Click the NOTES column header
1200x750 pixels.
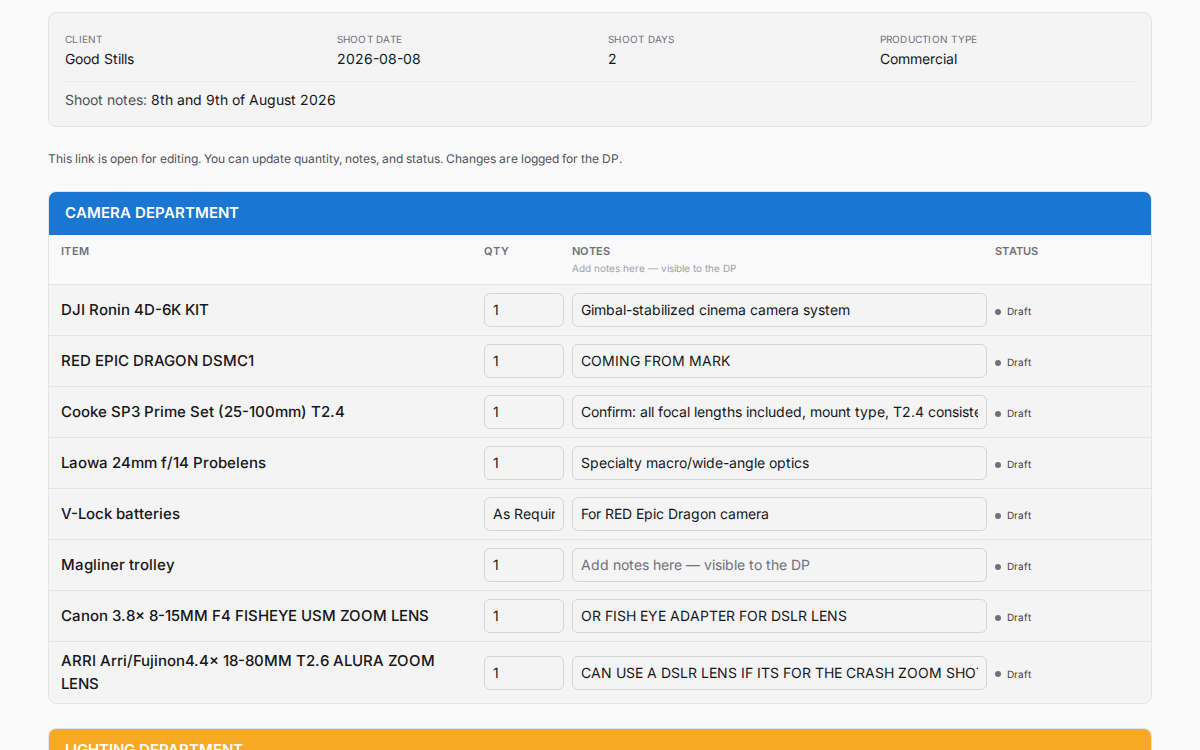coord(591,251)
